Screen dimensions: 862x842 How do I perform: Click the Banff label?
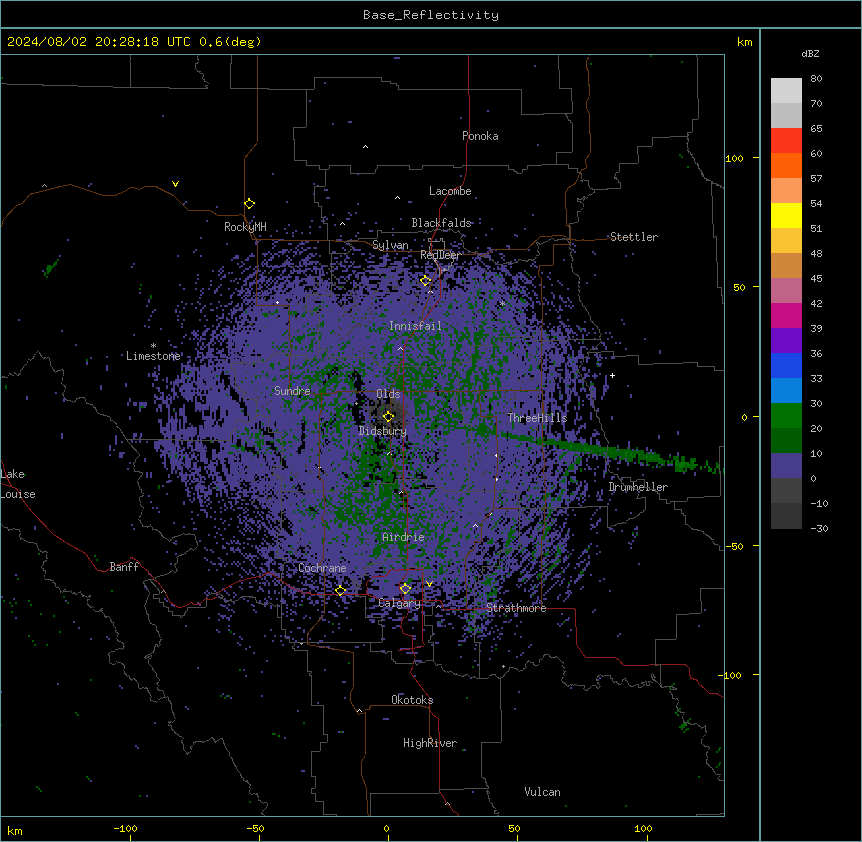tap(124, 567)
